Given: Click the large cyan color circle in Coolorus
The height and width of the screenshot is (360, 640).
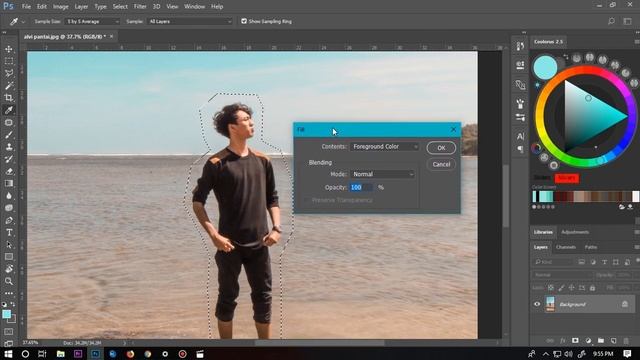Looking at the screenshot, I should coord(545,67).
